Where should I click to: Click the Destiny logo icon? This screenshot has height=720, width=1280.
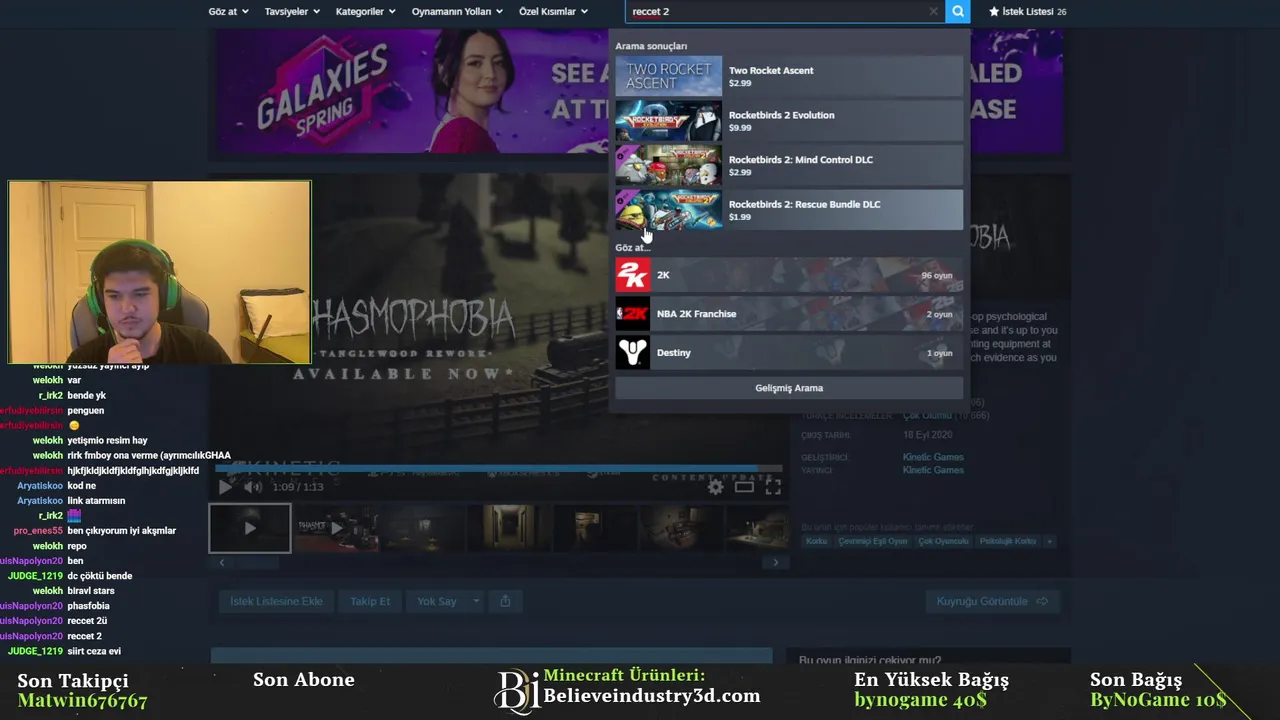[632, 352]
